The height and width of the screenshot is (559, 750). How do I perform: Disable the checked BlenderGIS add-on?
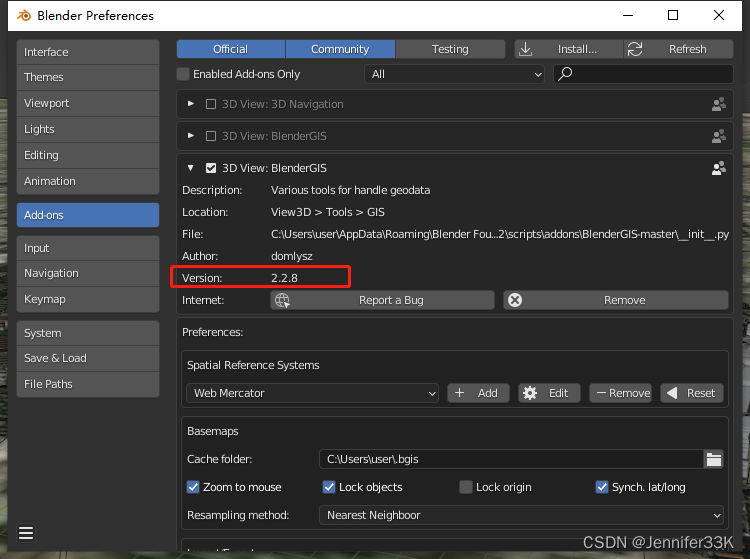tap(210, 168)
